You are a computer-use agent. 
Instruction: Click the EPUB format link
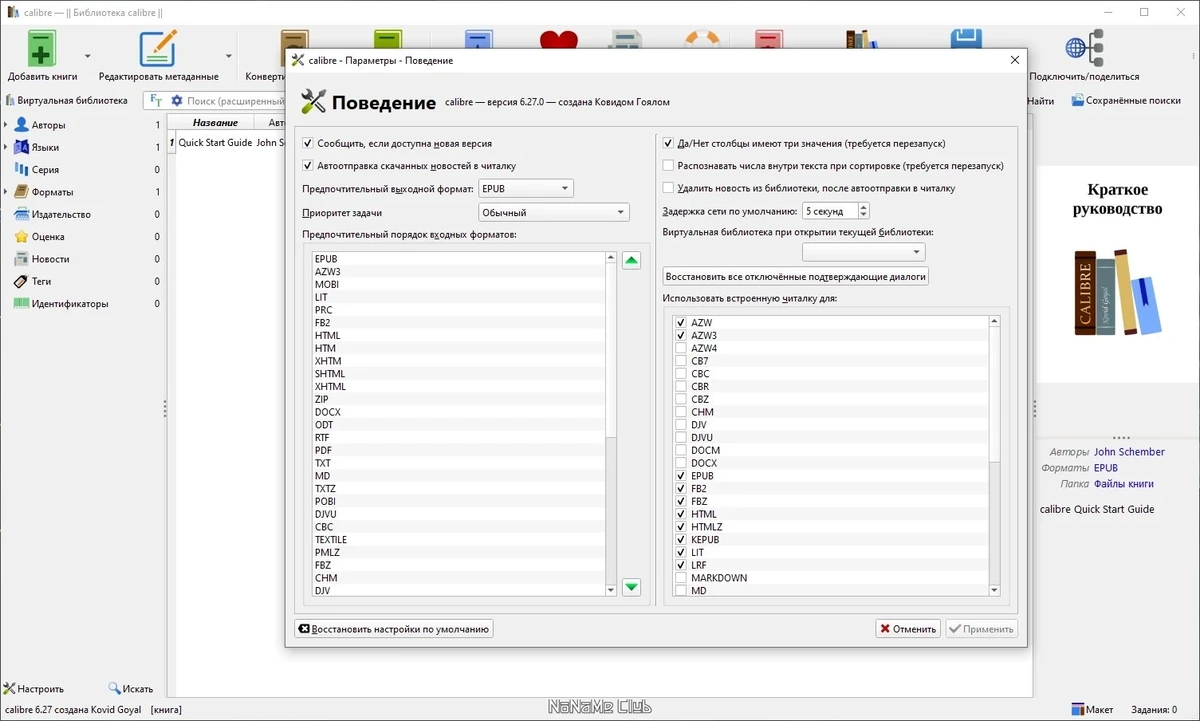click(x=1106, y=468)
